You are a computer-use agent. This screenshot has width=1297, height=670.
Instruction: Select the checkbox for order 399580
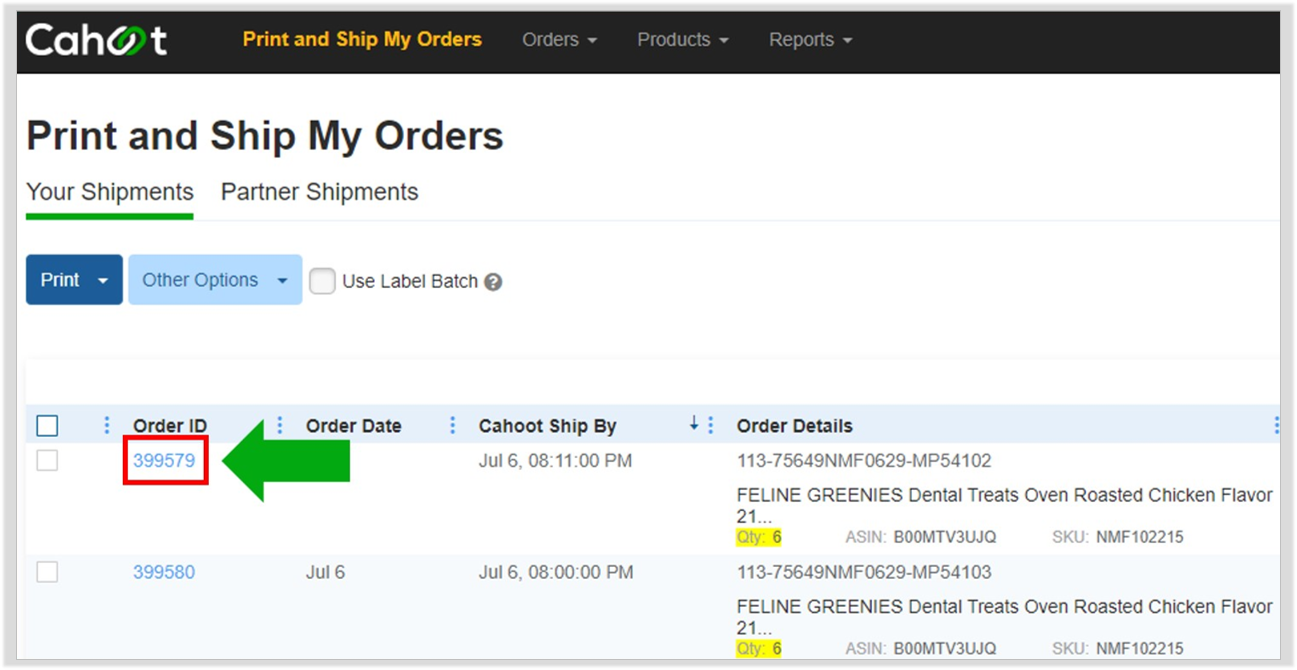[47, 572]
